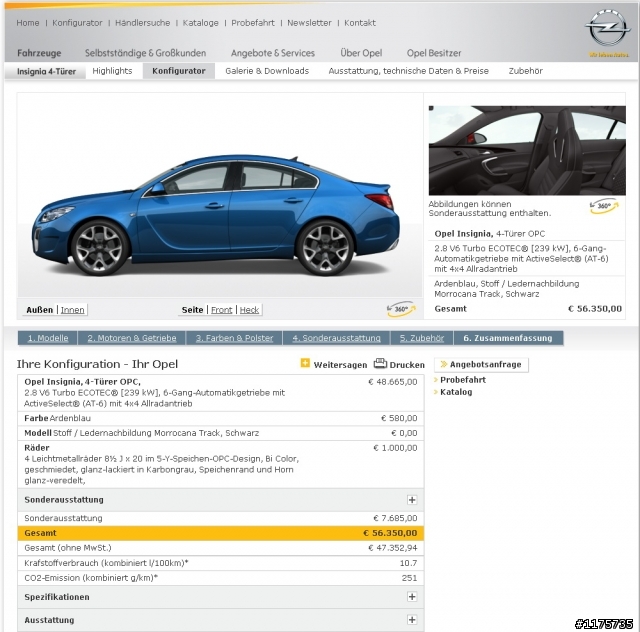The width and height of the screenshot is (640, 632).
Task: Select the Heck view
Action: (249, 310)
